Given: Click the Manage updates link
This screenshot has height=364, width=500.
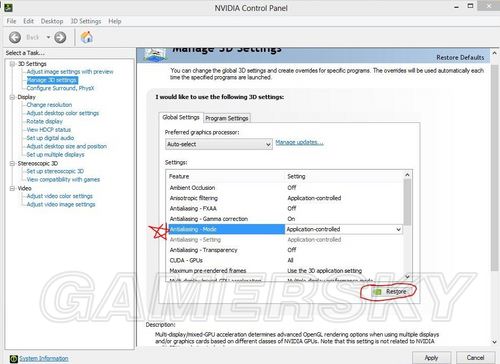Looking at the screenshot, I should [299, 142].
